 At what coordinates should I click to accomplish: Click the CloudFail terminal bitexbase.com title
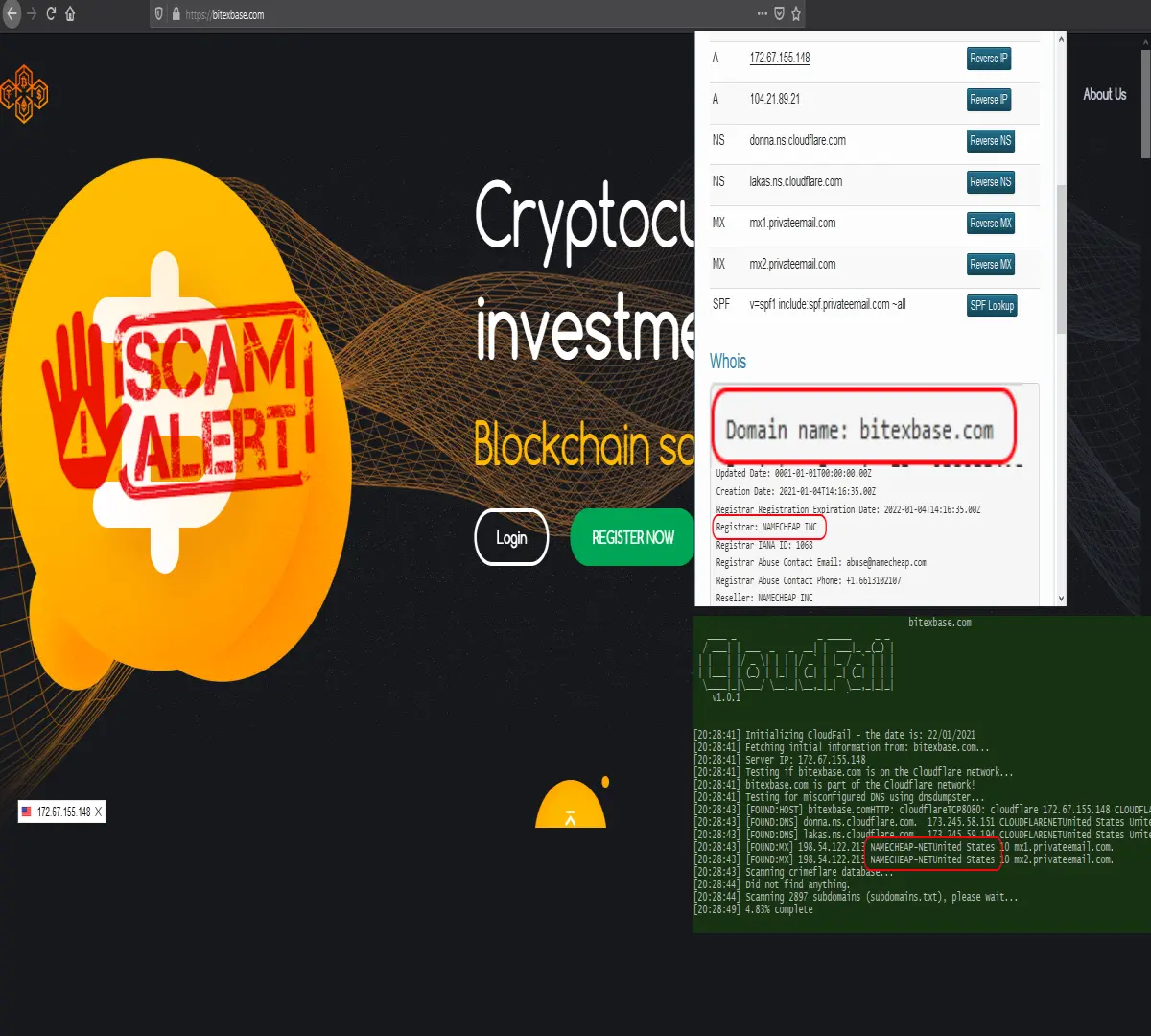pos(940,623)
